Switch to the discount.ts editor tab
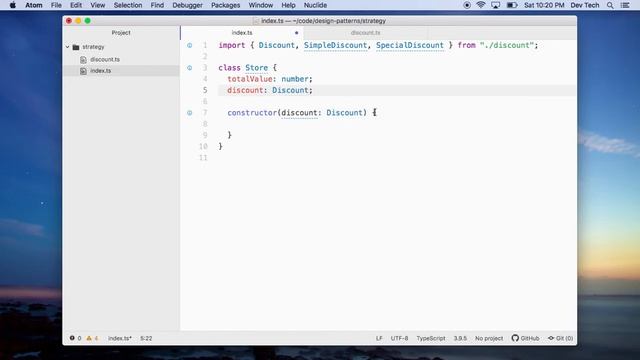640x360 pixels. click(365, 33)
